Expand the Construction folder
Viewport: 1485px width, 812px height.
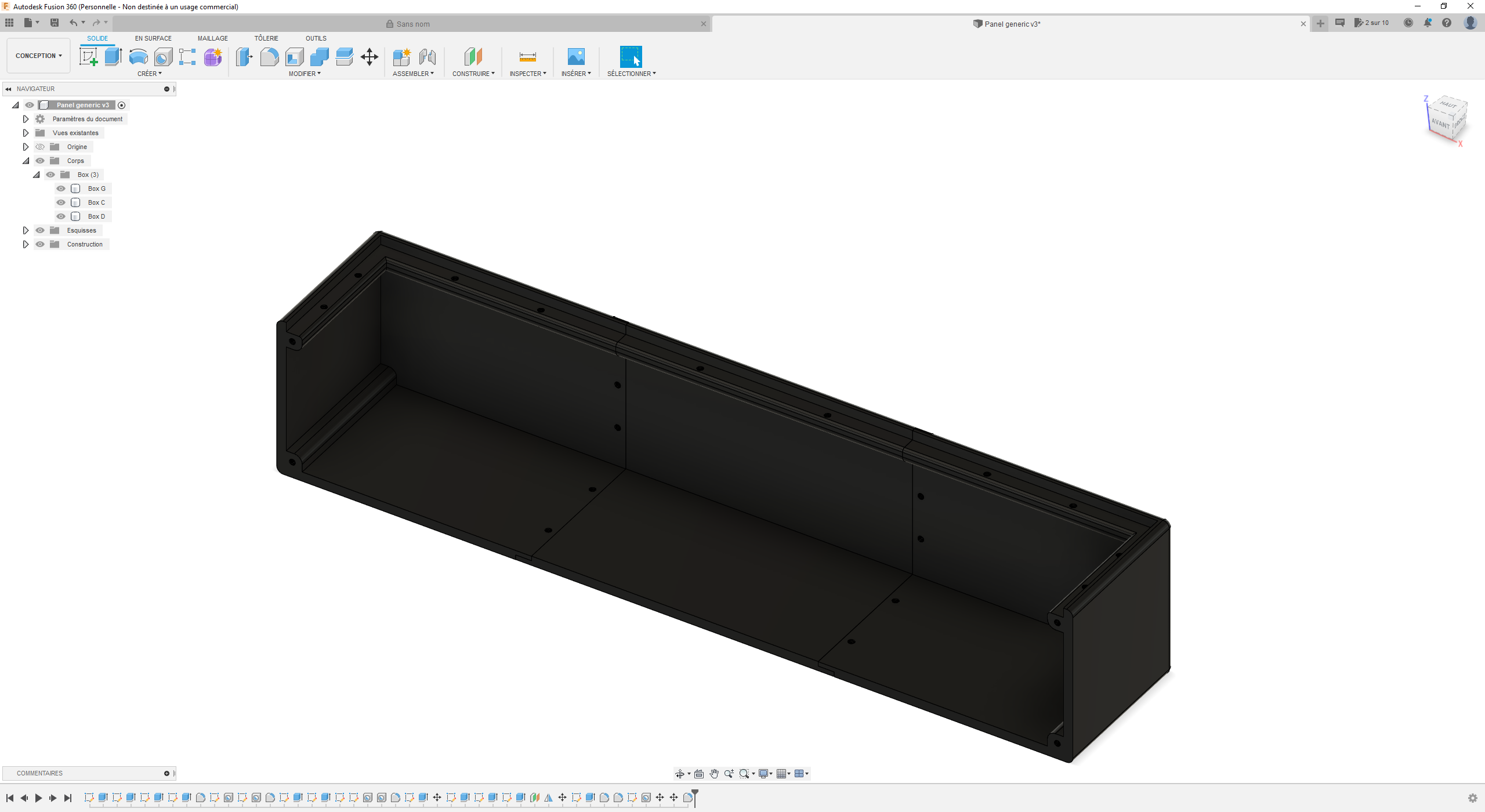point(26,244)
